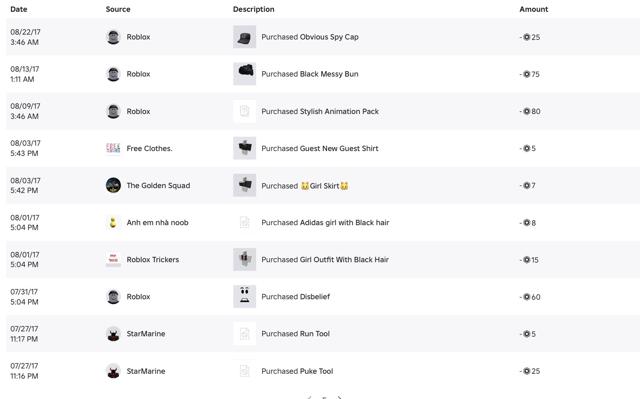The image size is (640, 399).
Task: Go to previous page with left arrow
Action: pos(309,397)
